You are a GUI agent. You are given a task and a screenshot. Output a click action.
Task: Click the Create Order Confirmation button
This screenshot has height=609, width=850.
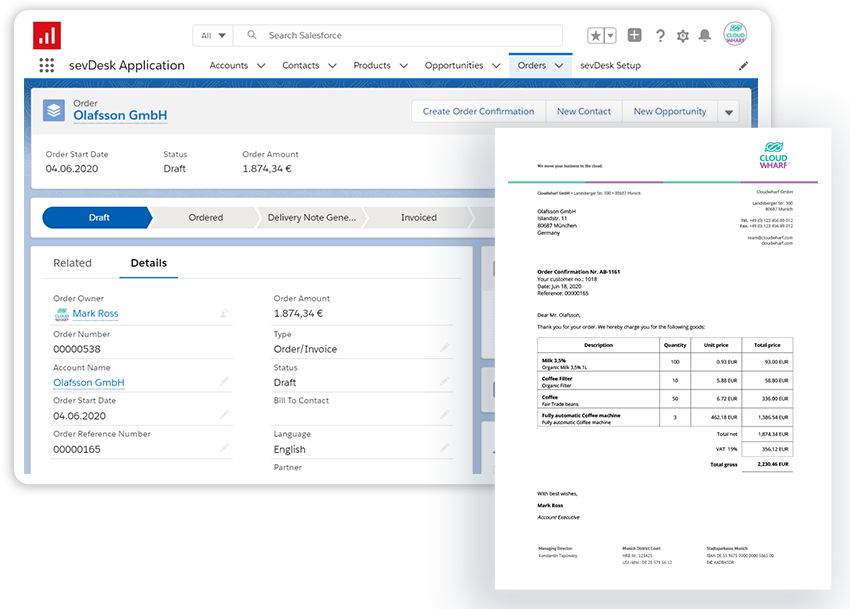point(478,112)
